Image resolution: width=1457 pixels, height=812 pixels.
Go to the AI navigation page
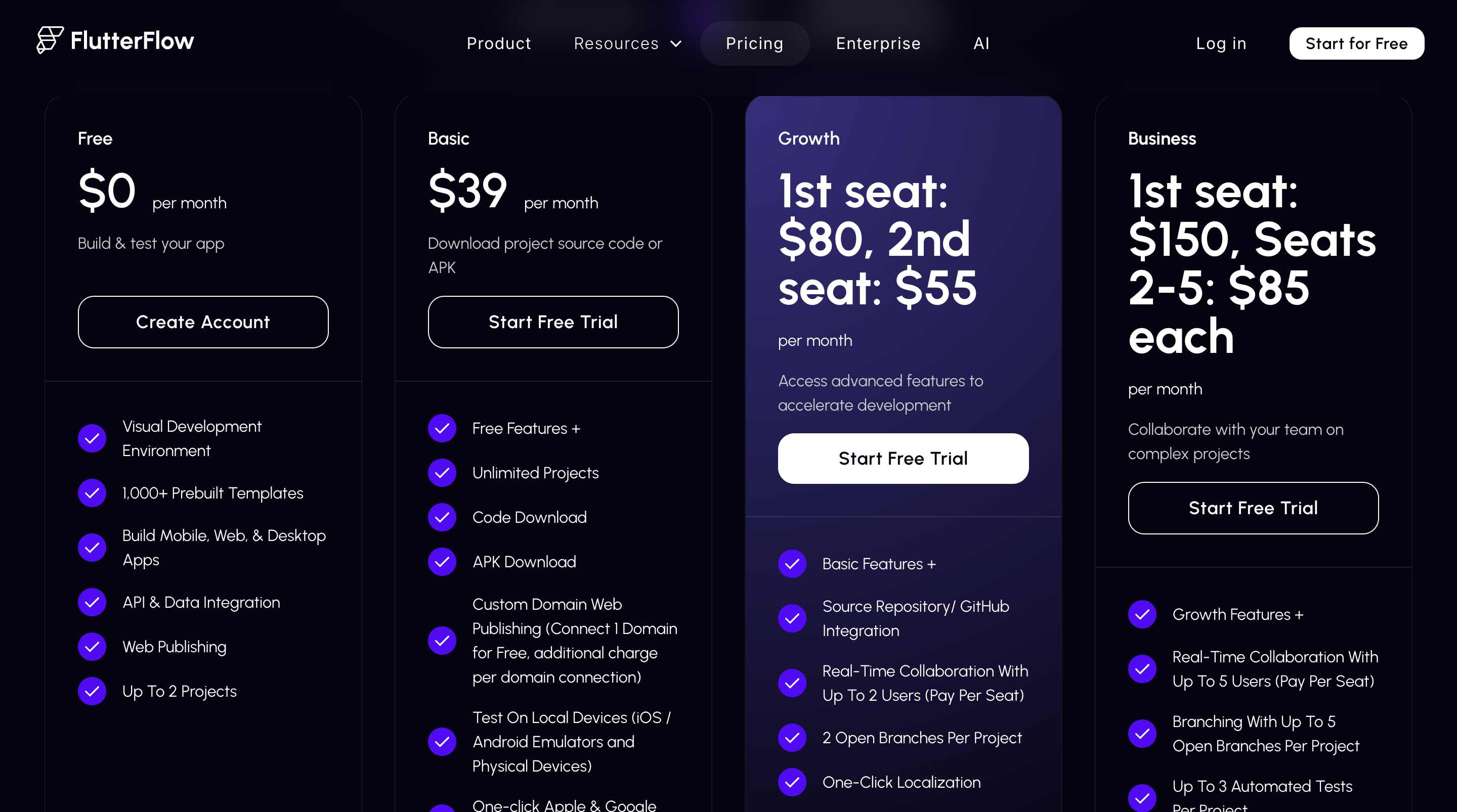tap(981, 43)
